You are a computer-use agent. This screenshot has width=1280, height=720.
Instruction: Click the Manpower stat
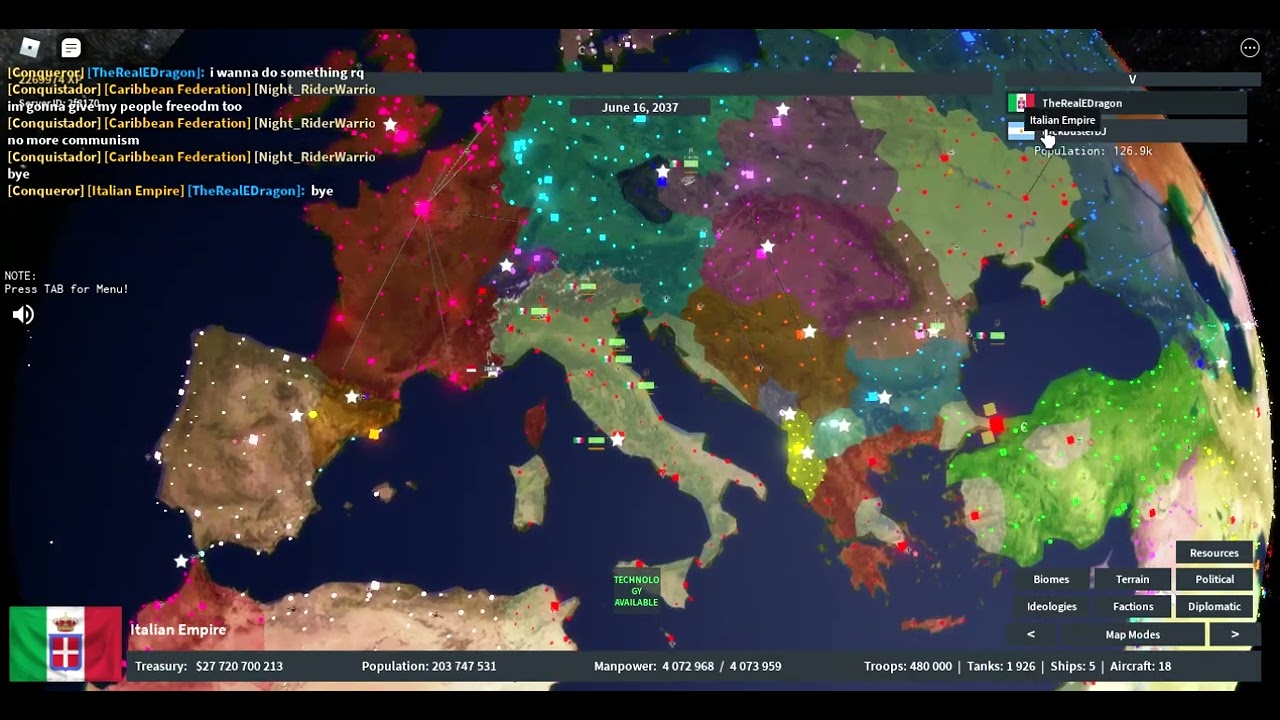click(x=688, y=666)
